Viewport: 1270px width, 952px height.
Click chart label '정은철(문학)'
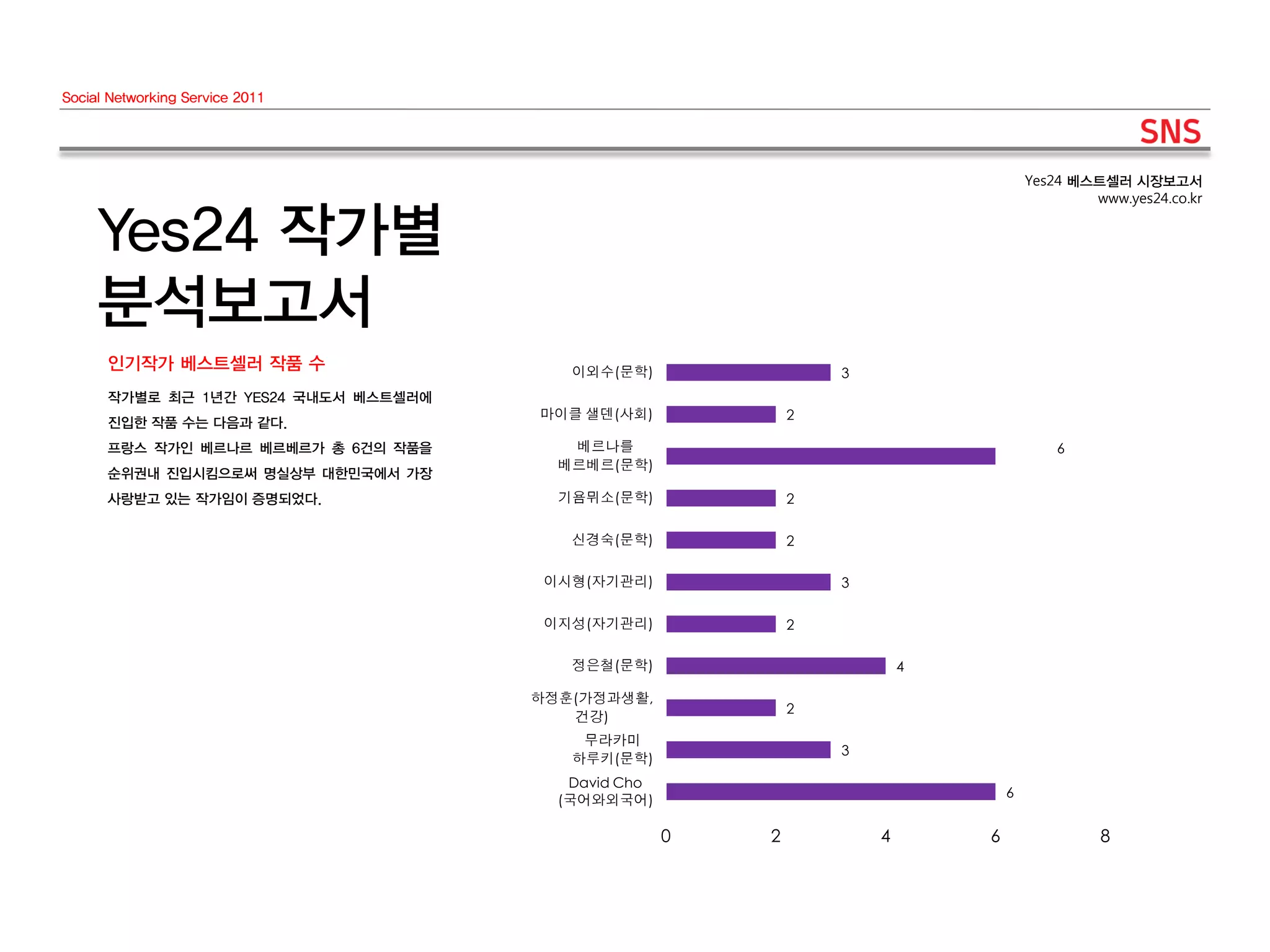click(x=612, y=666)
